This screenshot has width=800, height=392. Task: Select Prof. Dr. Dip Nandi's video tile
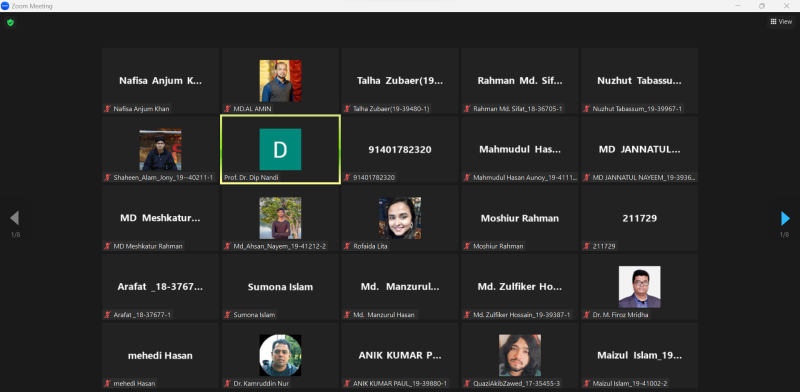point(280,149)
